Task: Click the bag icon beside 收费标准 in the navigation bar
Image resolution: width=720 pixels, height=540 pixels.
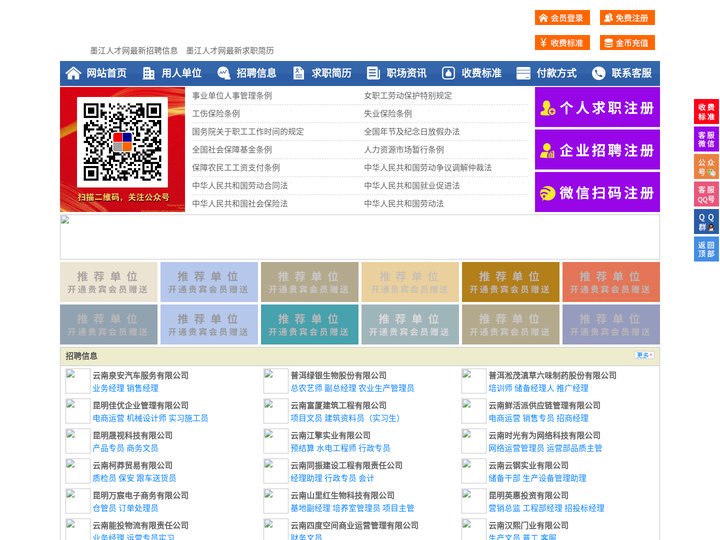Action: [448, 73]
